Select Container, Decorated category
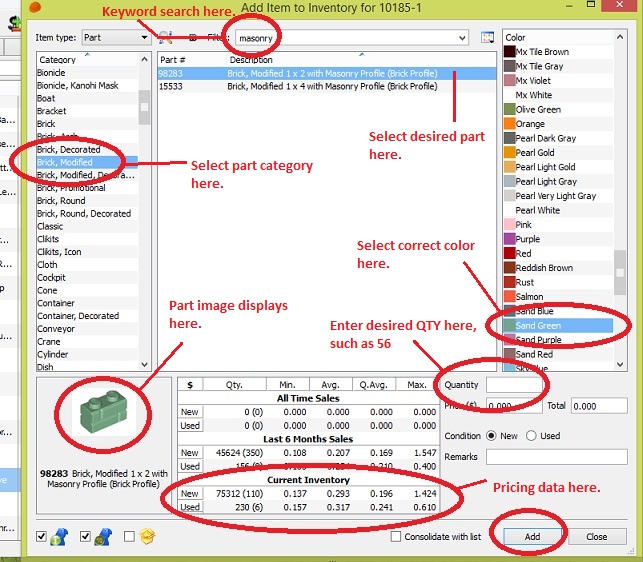 (87, 316)
